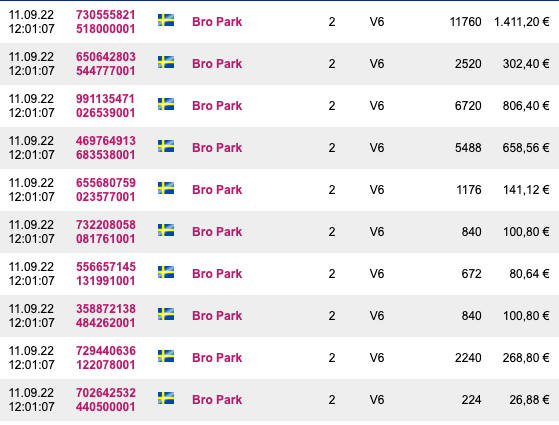Click Sweden flag in the 26,88 € row
The image size is (559, 425).
coord(166,398)
